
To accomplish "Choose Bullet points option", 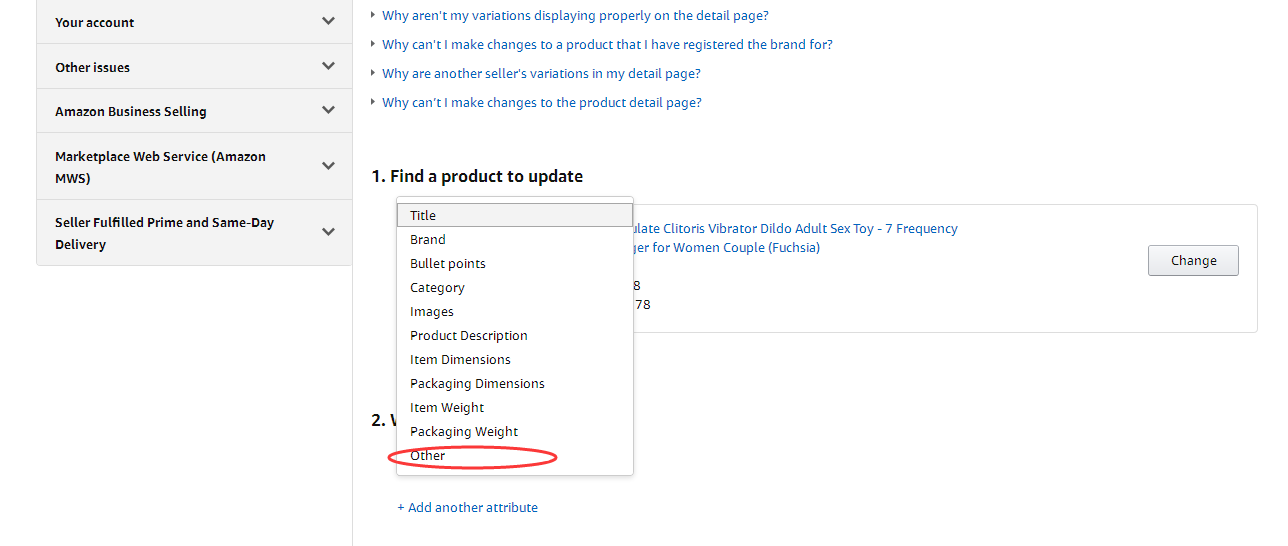I will [448, 263].
